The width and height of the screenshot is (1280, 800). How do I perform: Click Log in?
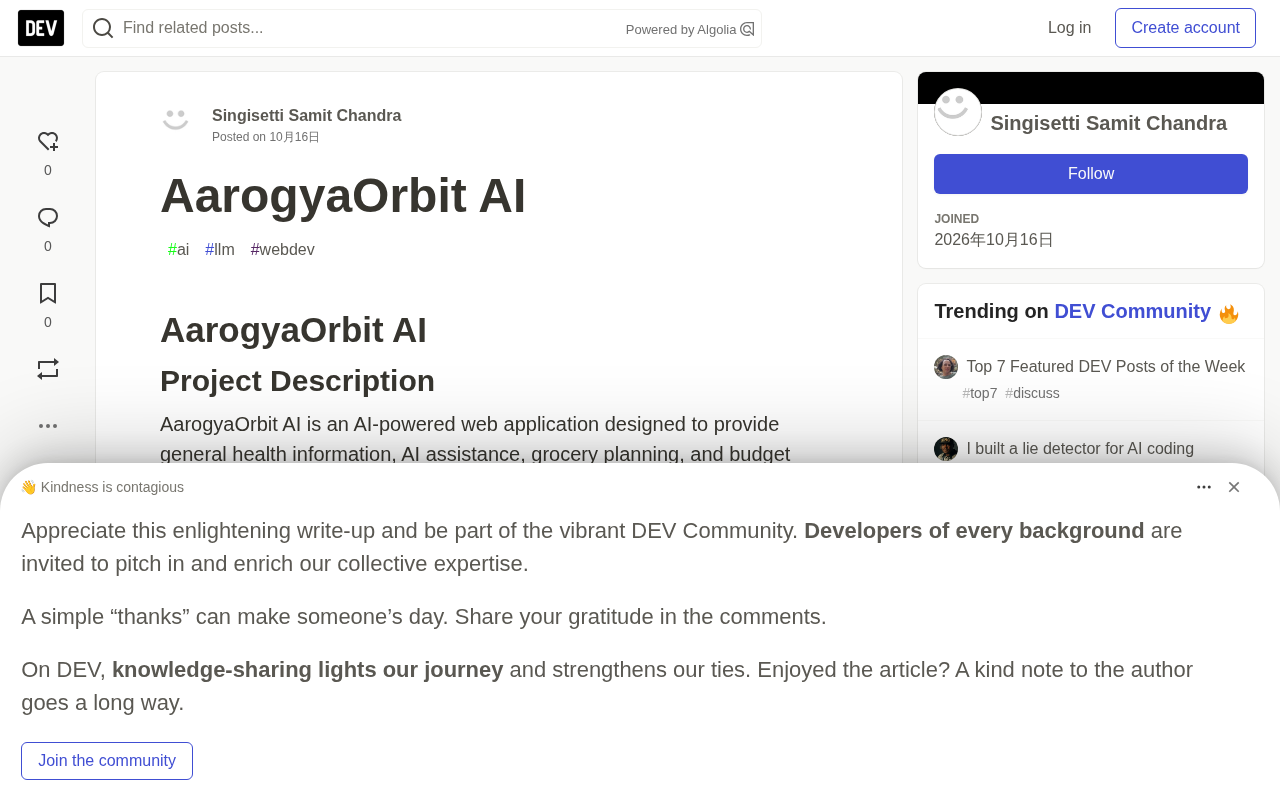tap(1069, 28)
